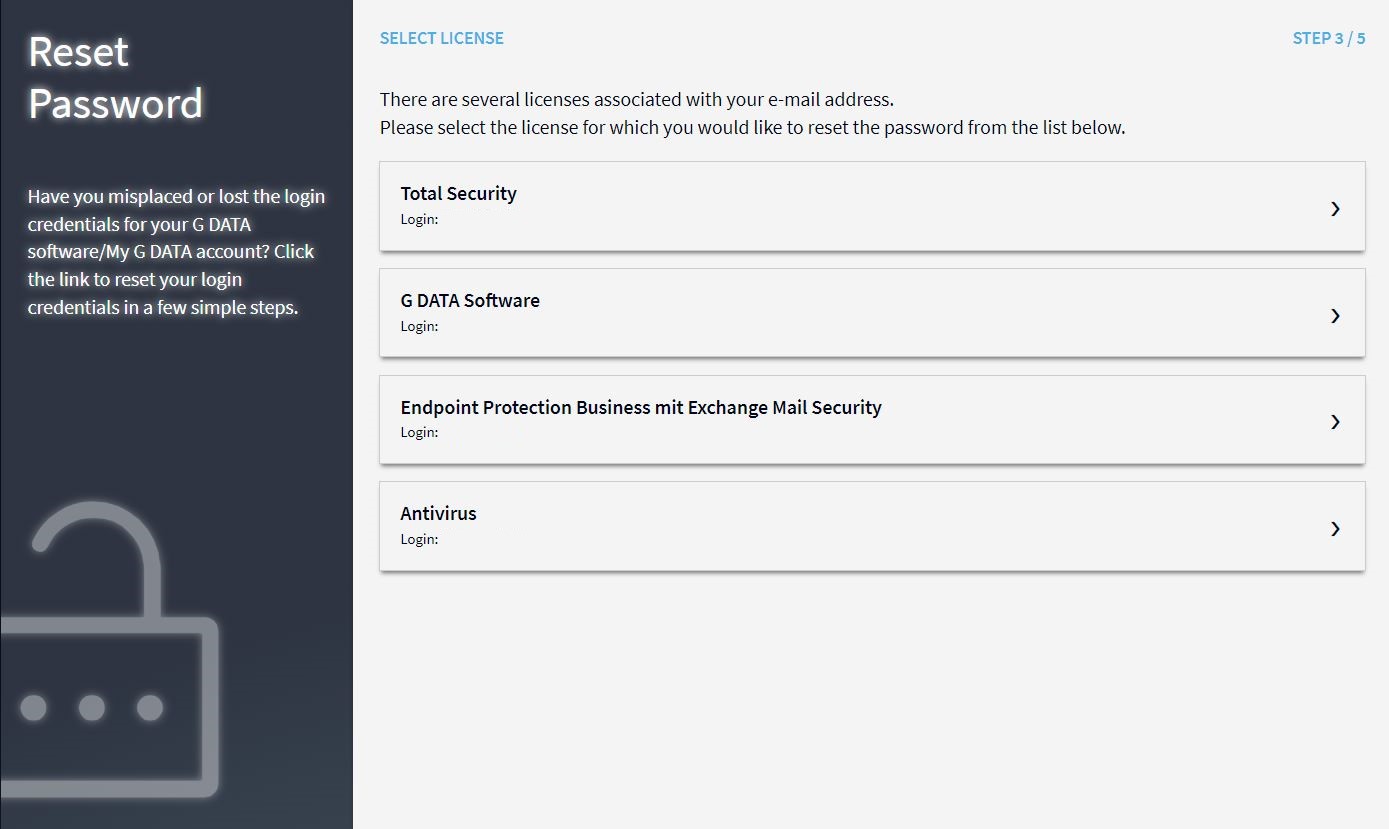Click the chevron arrow for Antivirus
1389x829 pixels.
click(1335, 528)
